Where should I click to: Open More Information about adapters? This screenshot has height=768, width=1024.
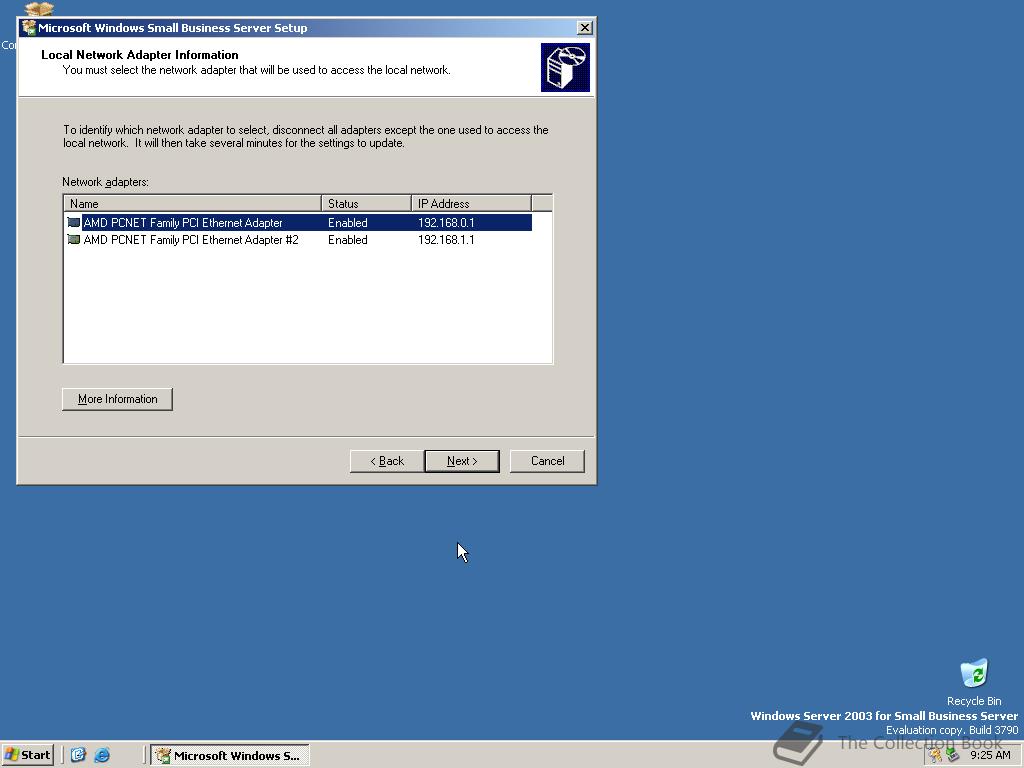(118, 399)
